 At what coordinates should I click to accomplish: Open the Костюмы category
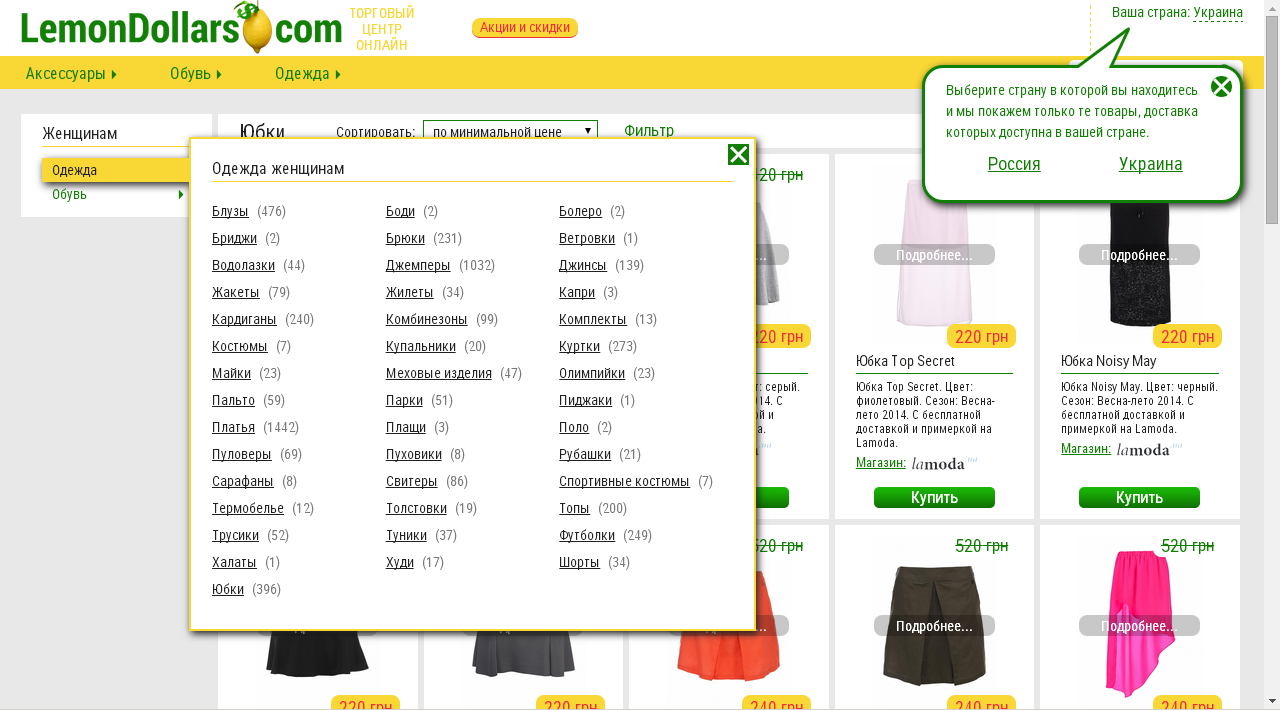(x=240, y=346)
